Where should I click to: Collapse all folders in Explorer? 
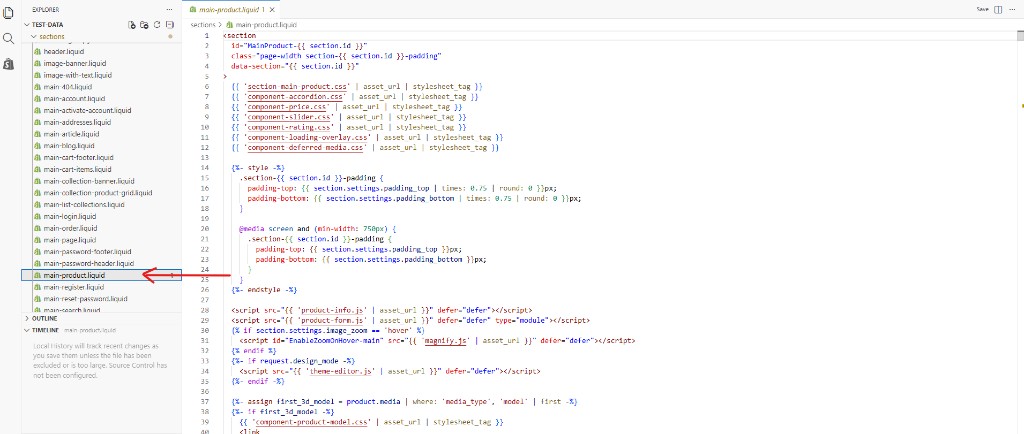click(x=170, y=25)
